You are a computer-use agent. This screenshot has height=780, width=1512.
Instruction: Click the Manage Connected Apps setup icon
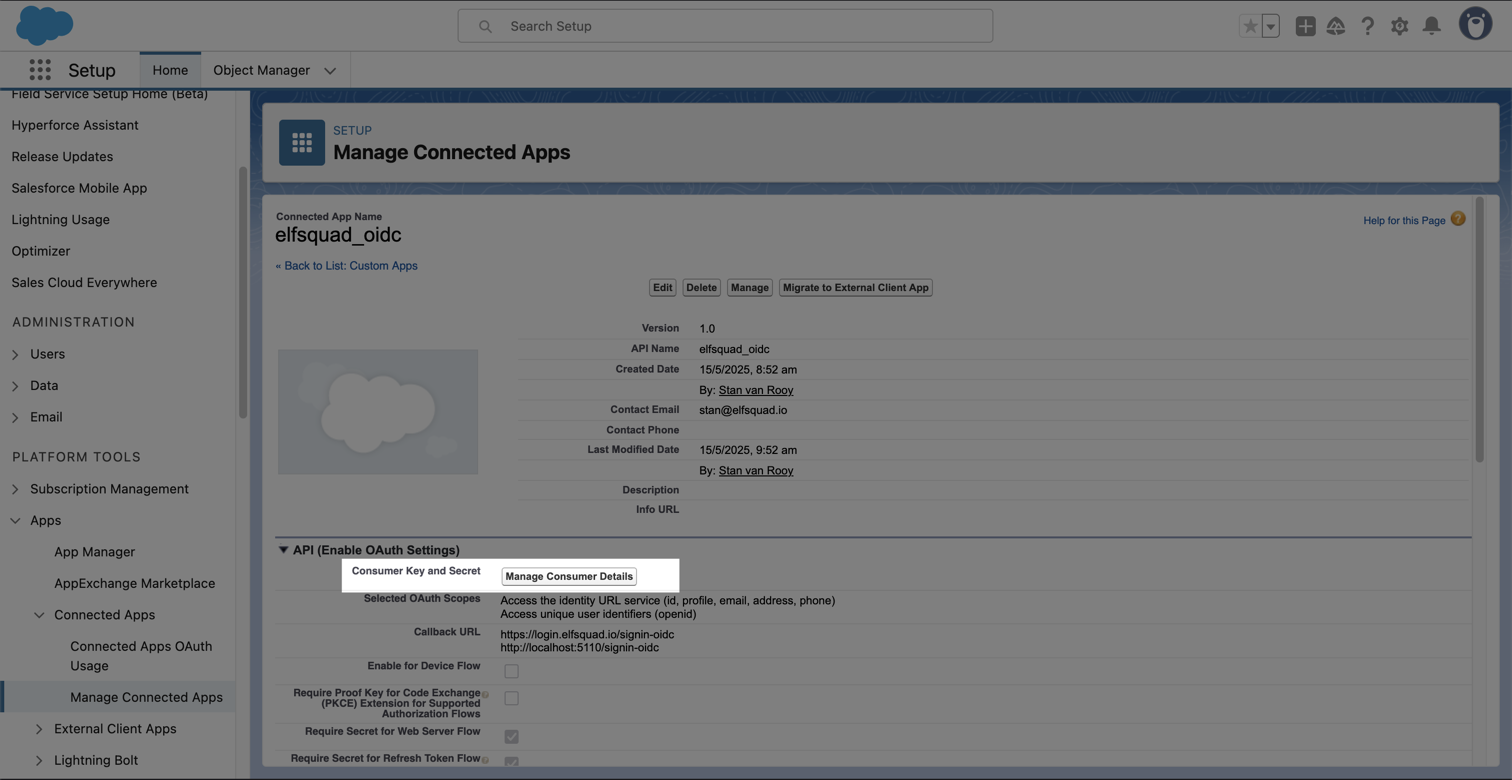[302, 142]
